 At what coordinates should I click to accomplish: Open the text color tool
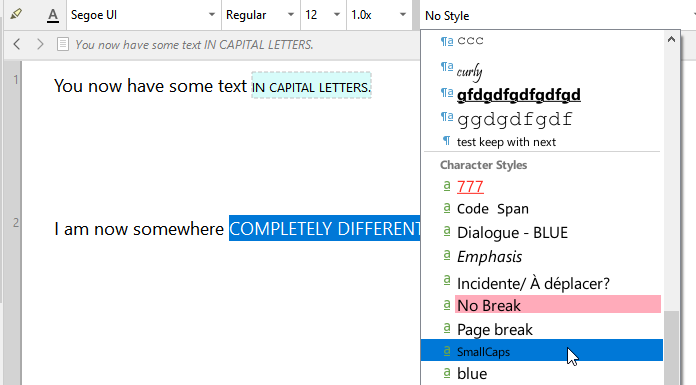tap(52, 15)
